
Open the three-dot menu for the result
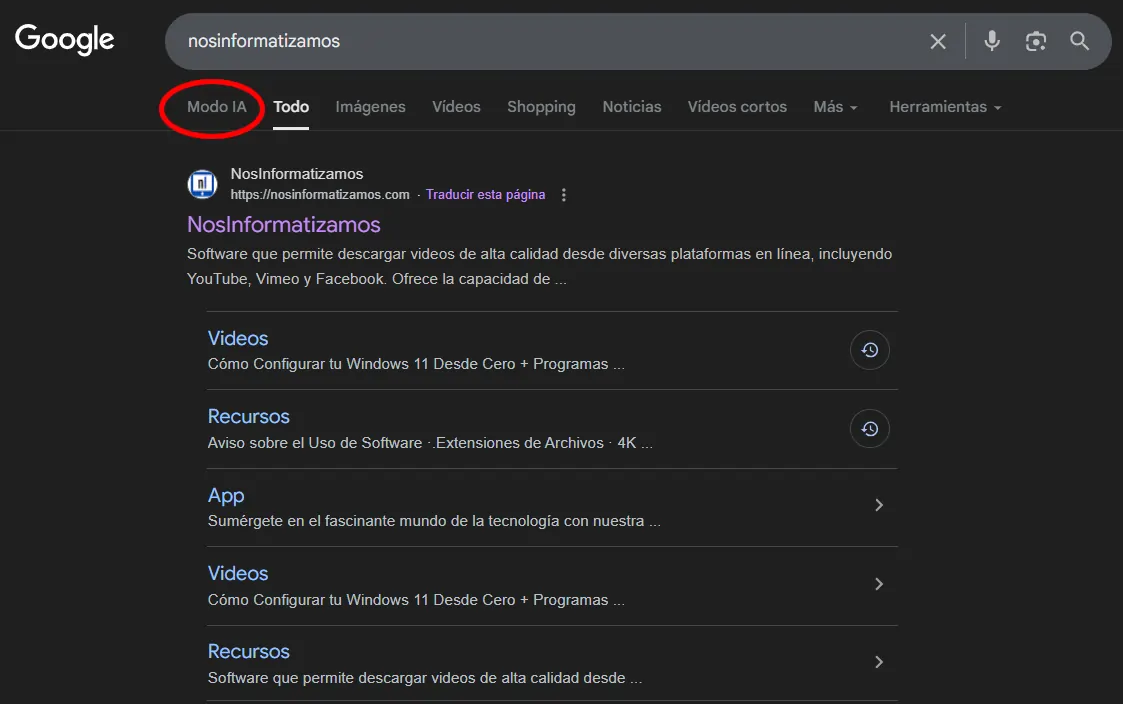(564, 195)
